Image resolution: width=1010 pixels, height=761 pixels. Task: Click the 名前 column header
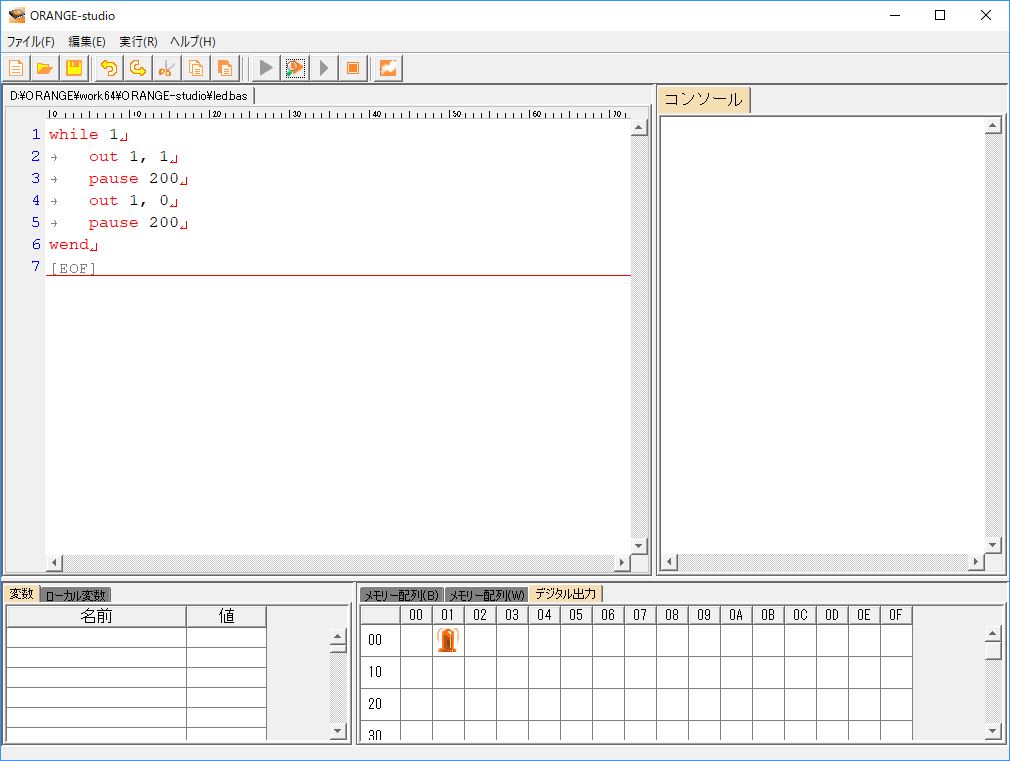click(97, 616)
